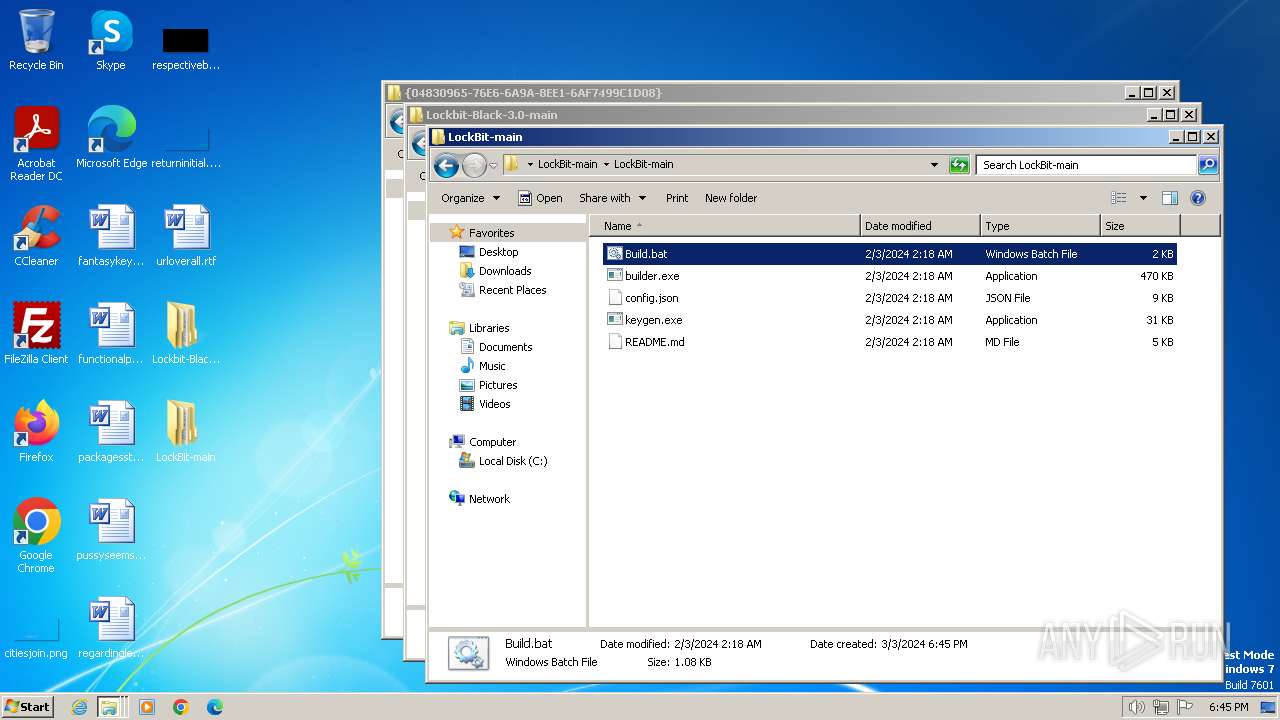The width and height of the screenshot is (1280, 720).
Task: Sort files by the Size column
Action: coord(1140,226)
